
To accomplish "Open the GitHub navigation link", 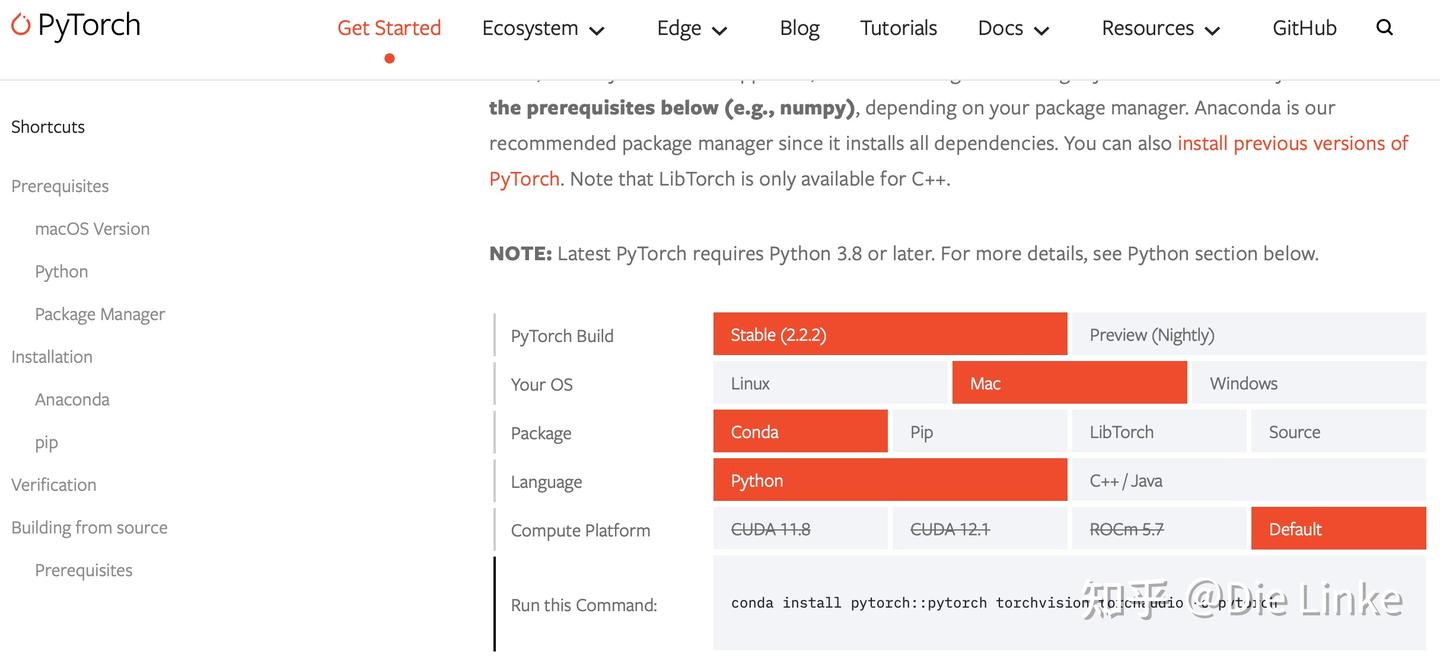I will coord(1304,28).
